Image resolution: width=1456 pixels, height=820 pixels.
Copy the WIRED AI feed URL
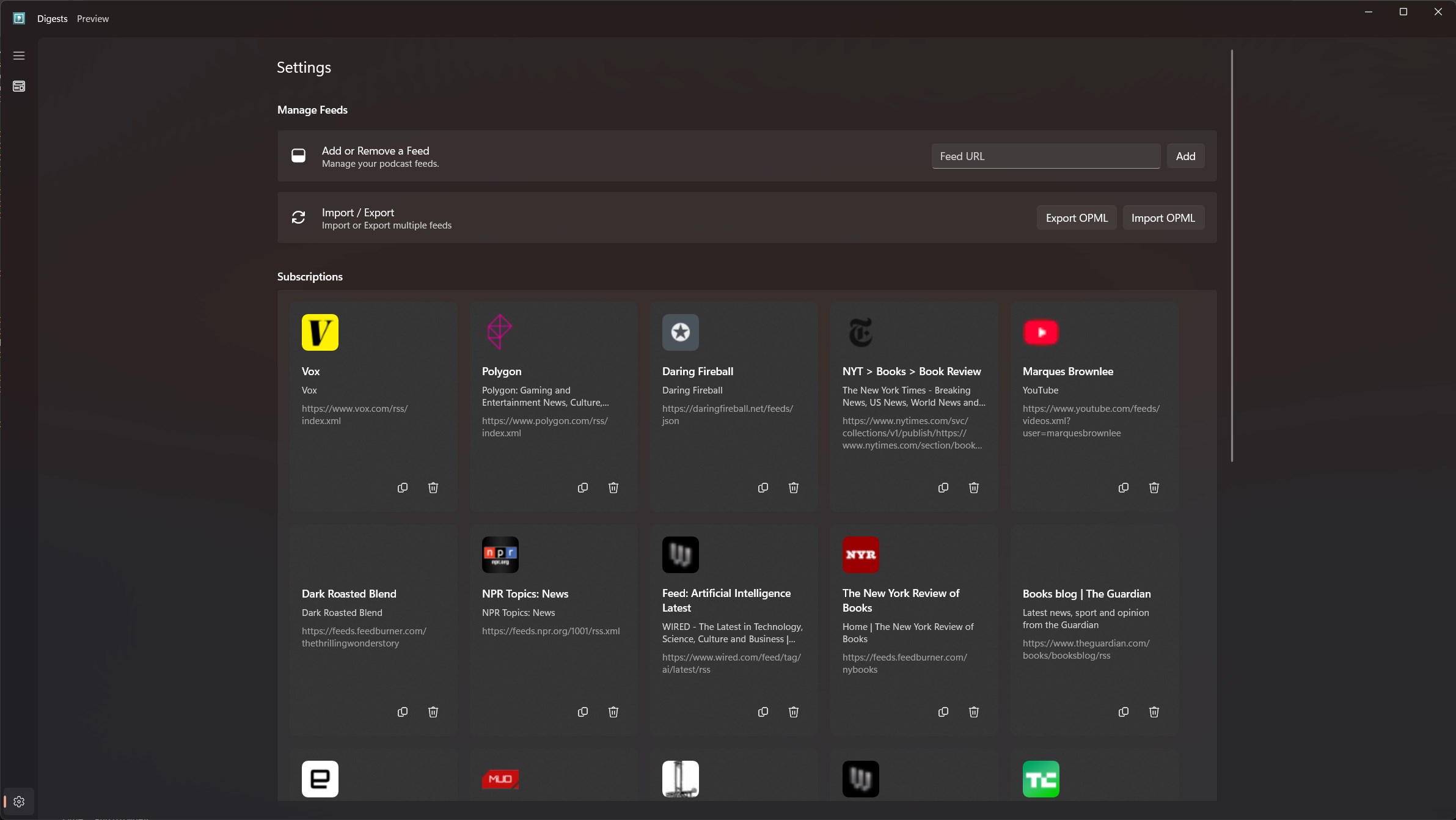click(x=763, y=712)
